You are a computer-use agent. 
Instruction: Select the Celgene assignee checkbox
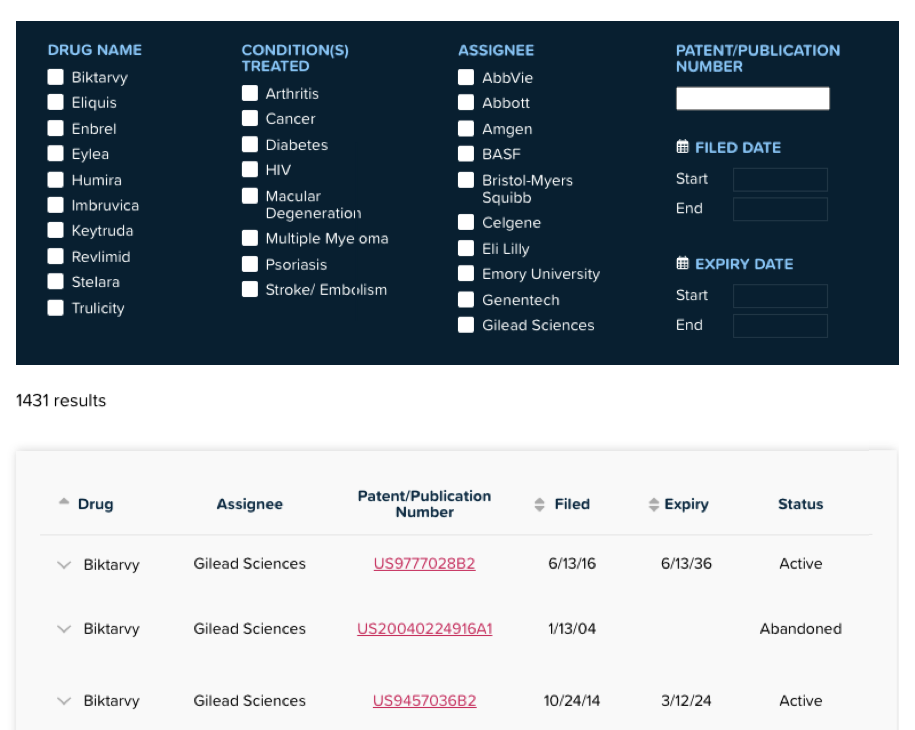point(466,222)
